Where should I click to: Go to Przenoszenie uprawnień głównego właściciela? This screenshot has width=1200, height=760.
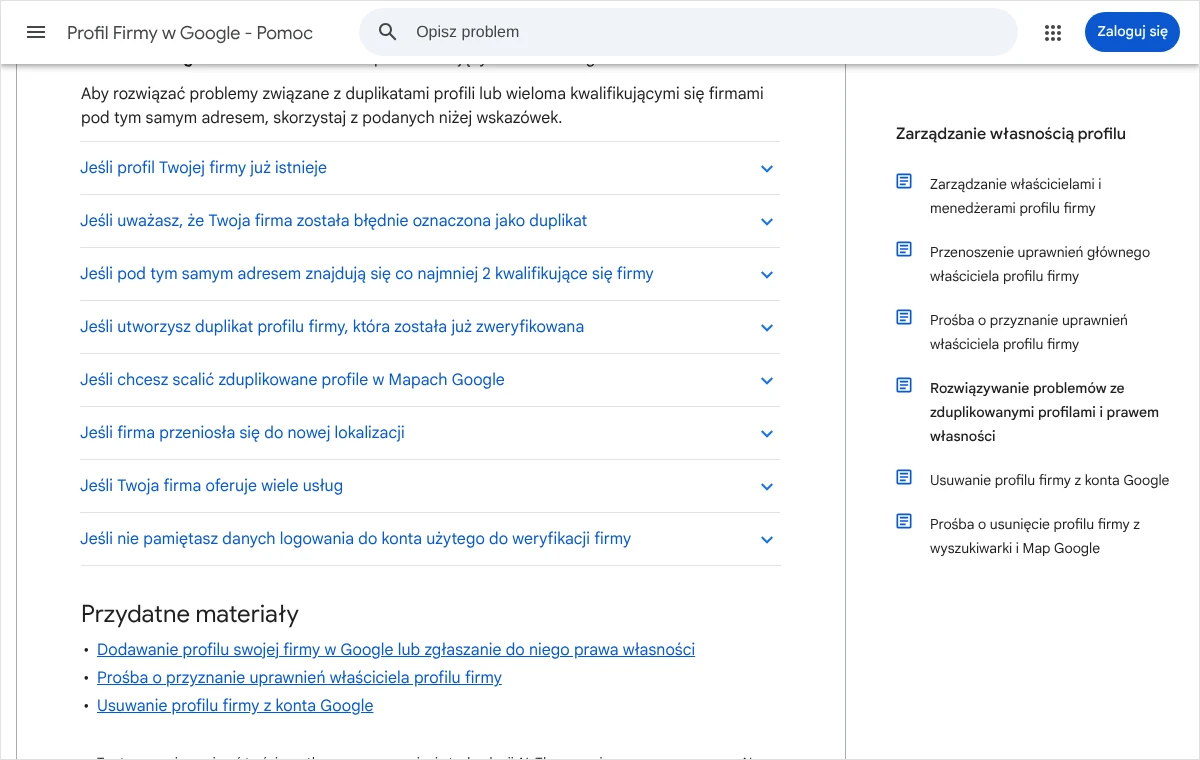(1040, 264)
